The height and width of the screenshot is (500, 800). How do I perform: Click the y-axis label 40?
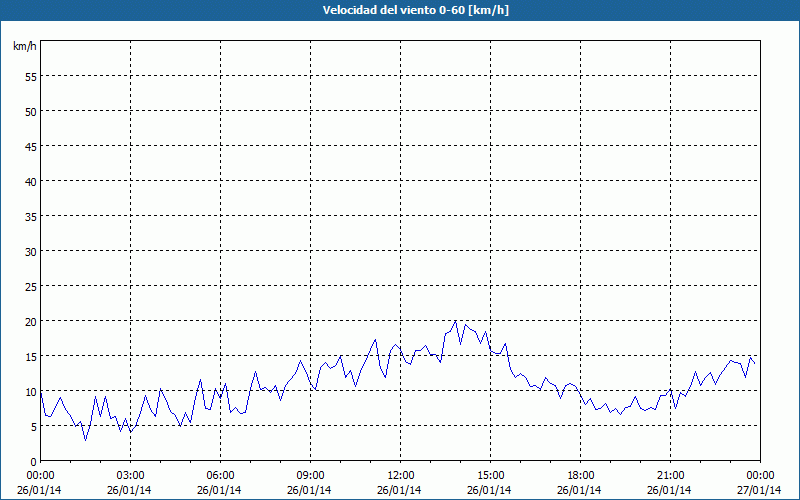(31, 182)
